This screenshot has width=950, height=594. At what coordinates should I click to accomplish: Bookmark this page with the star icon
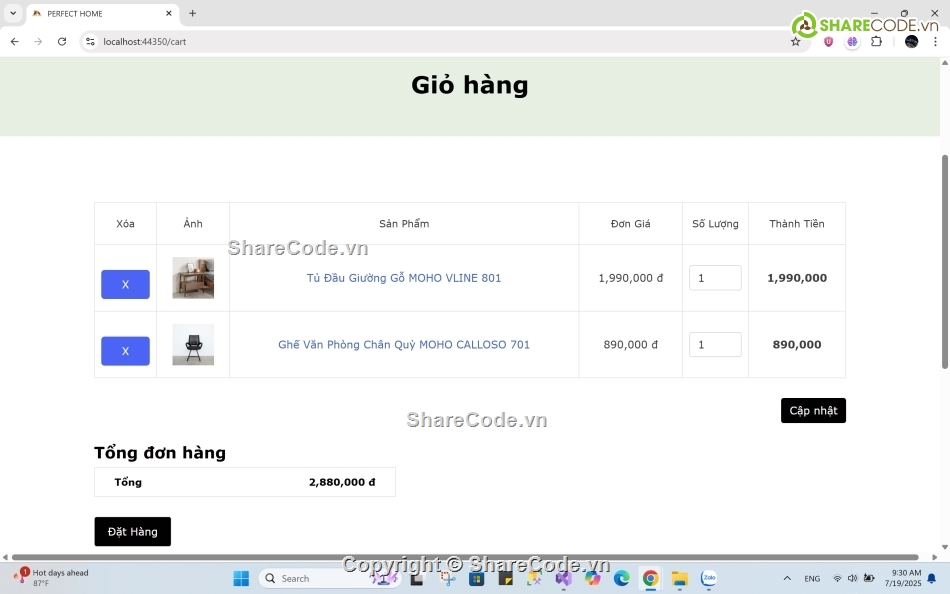point(796,42)
